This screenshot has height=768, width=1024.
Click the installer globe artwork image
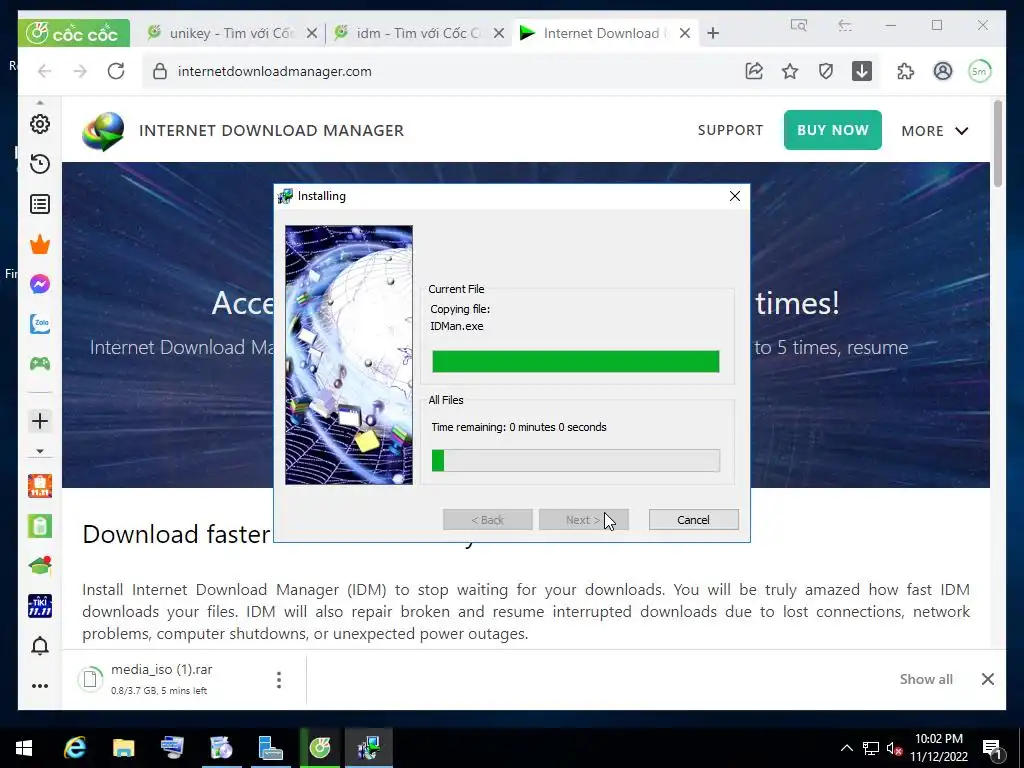(x=349, y=355)
